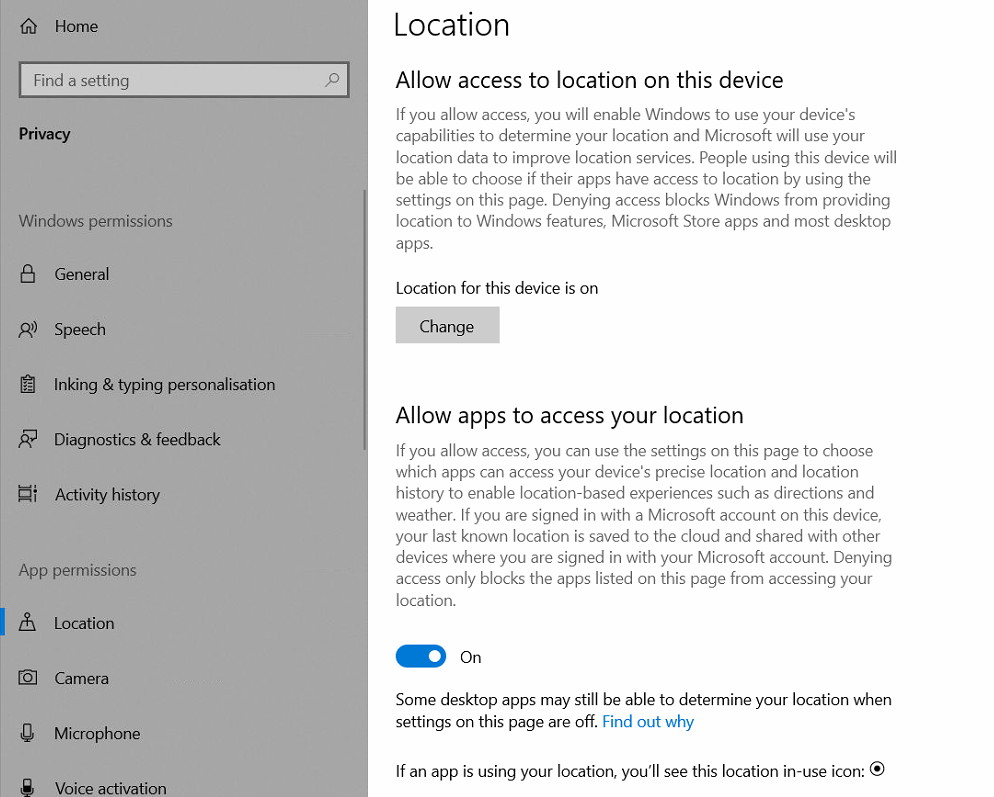
Task: Click the Voice activation icon
Action: click(x=27, y=787)
